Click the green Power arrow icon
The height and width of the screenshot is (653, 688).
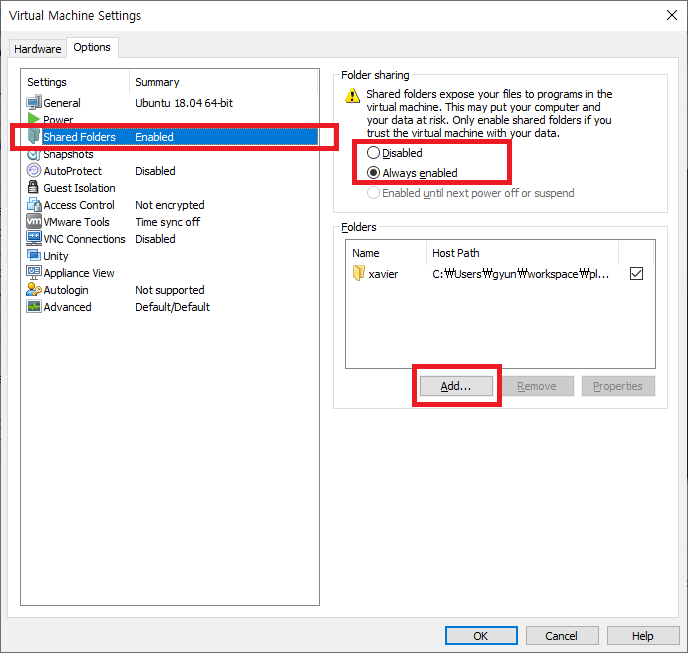tap(34, 118)
